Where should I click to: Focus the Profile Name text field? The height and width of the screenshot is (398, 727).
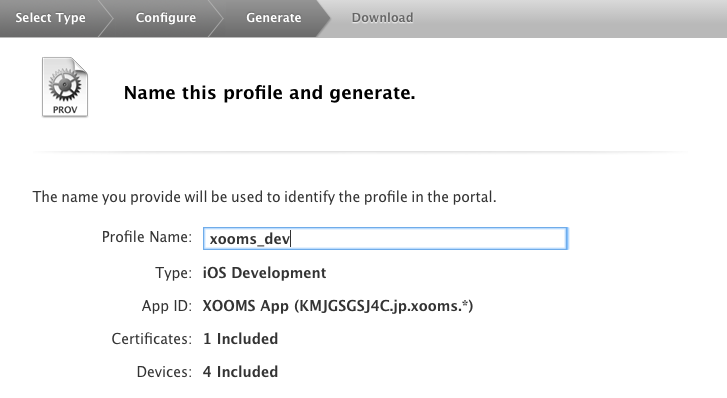(x=385, y=238)
